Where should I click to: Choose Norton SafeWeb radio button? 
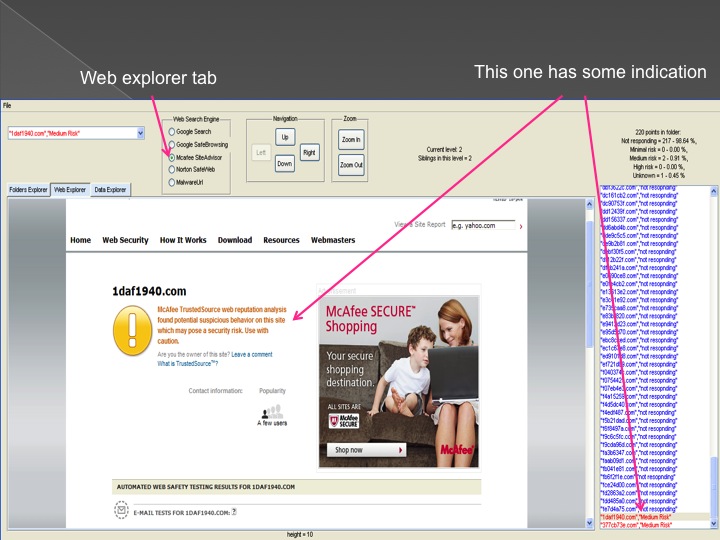(172, 169)
